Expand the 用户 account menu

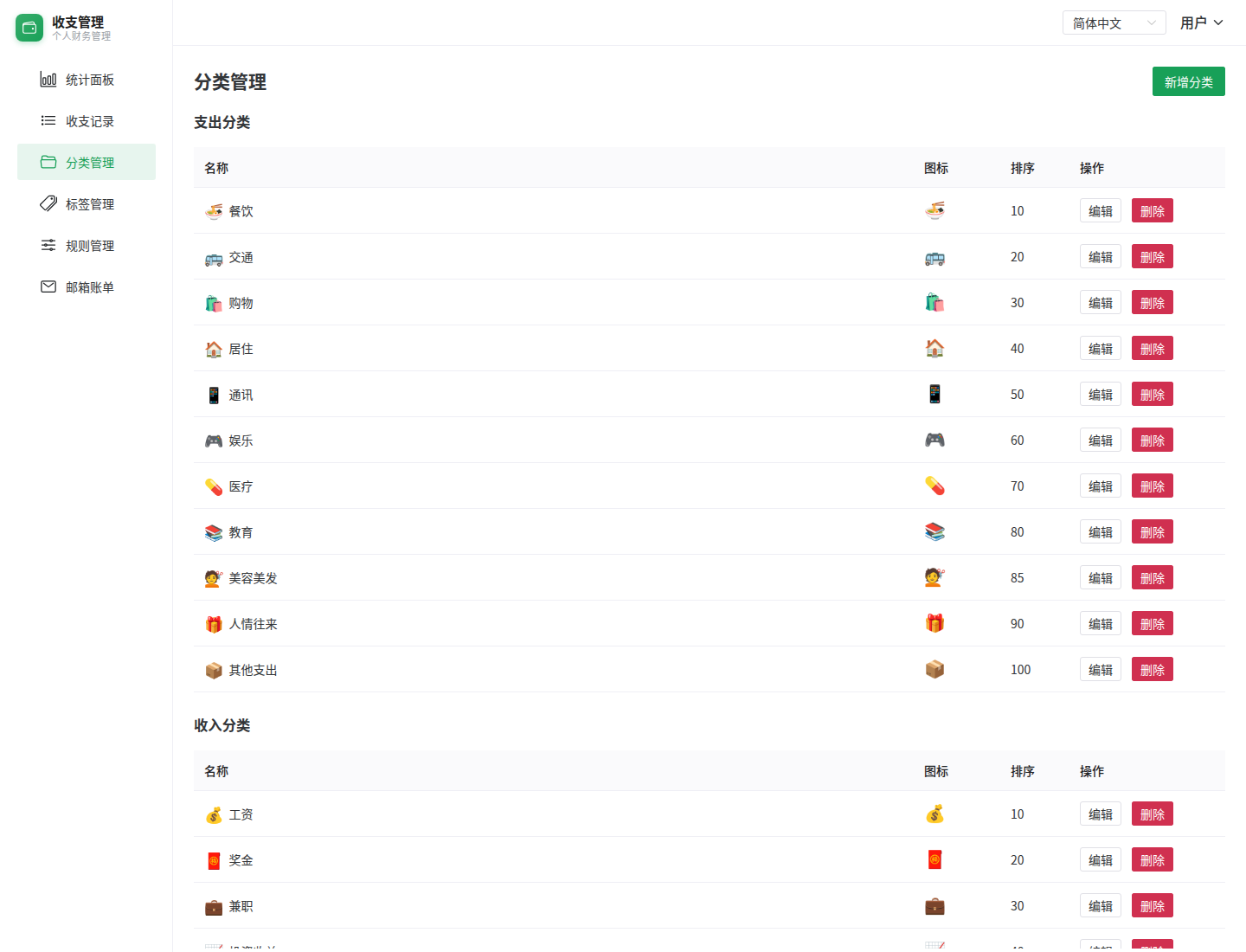click(1201, 23)
